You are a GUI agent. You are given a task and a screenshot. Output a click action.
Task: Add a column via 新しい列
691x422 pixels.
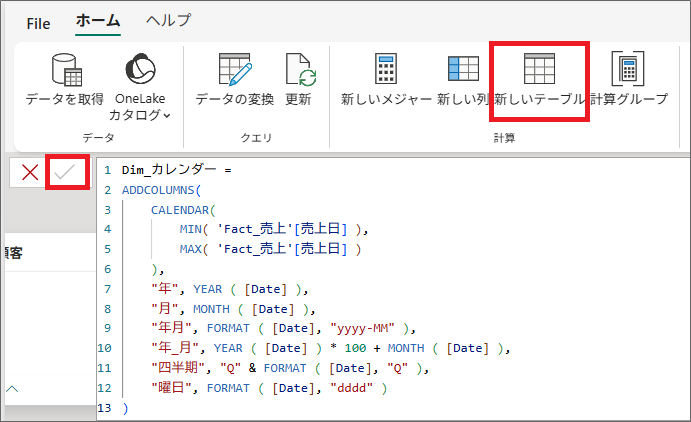[x=463, y=70]
